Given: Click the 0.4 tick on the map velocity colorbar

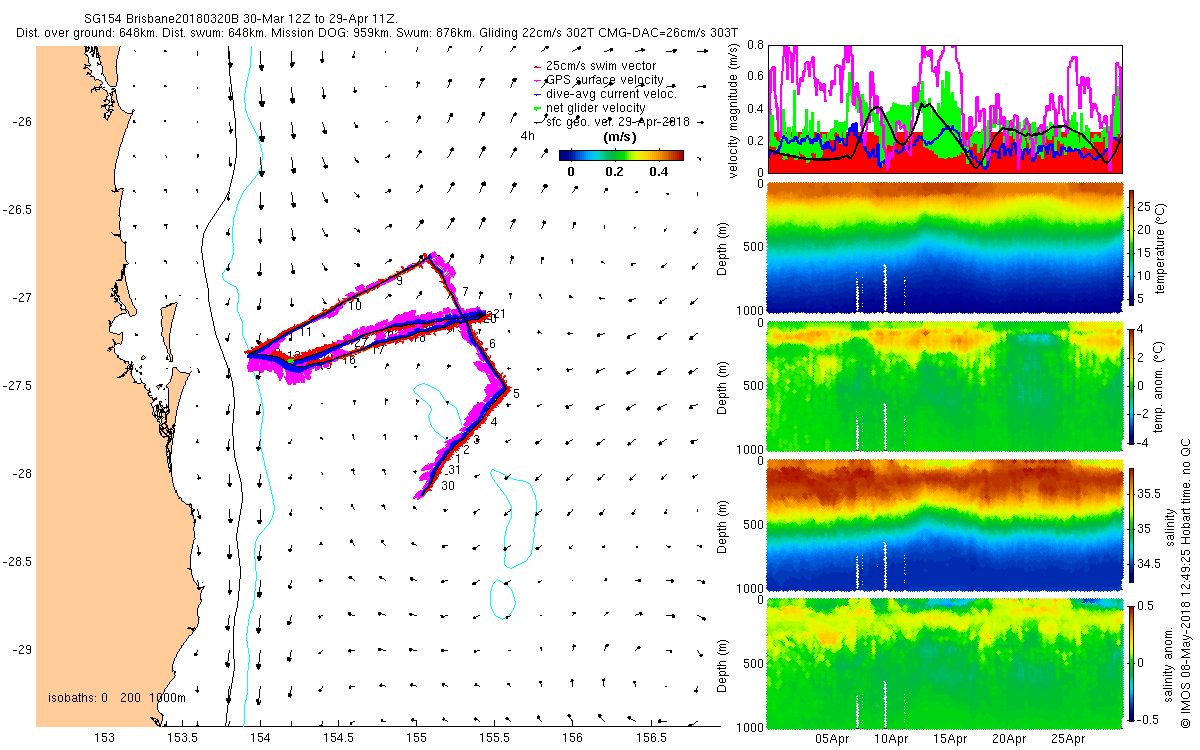Looking at the screenshot, I should coord(657,171).
